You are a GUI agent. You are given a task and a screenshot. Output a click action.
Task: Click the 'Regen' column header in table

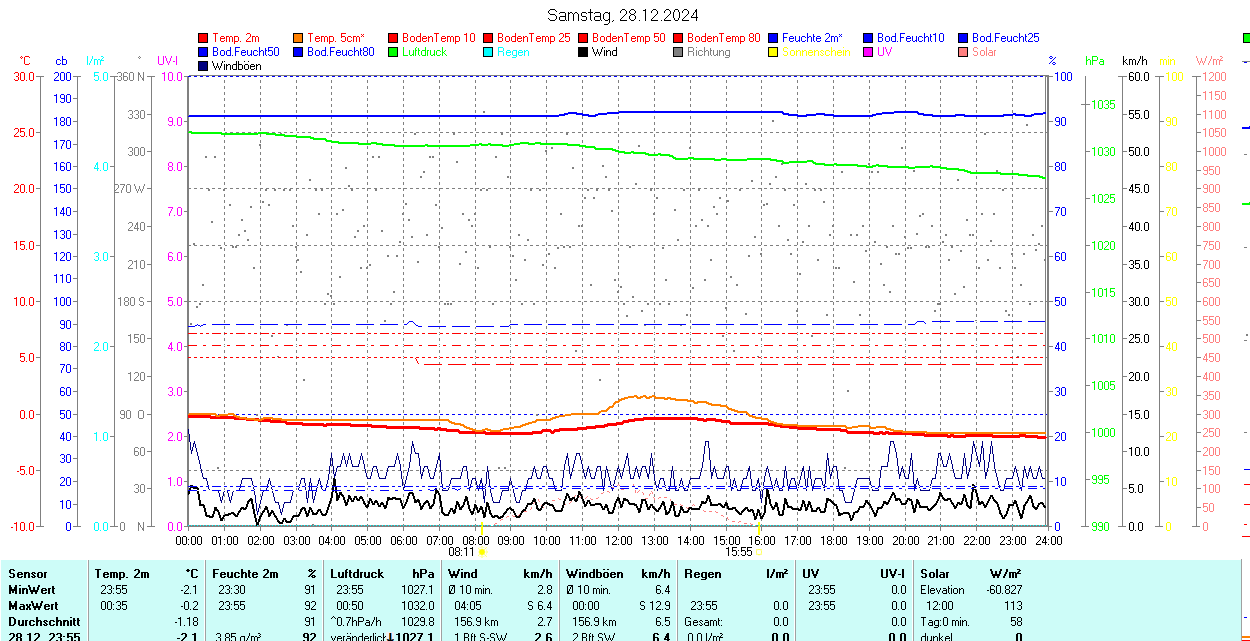703,574
